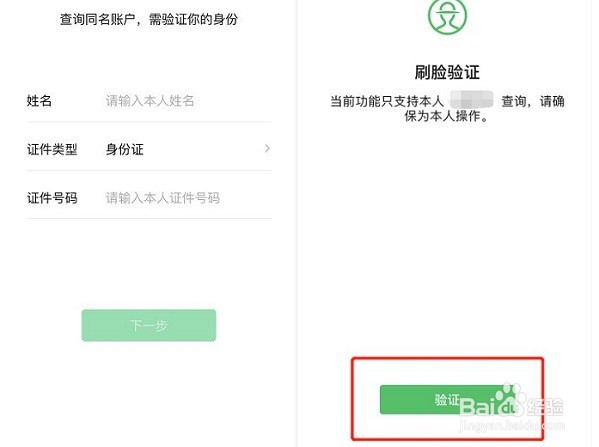Image resolution: width=599 pixels, height=447 pixels.
Task: Tap the green 验证 button
Action: point(447,400)
